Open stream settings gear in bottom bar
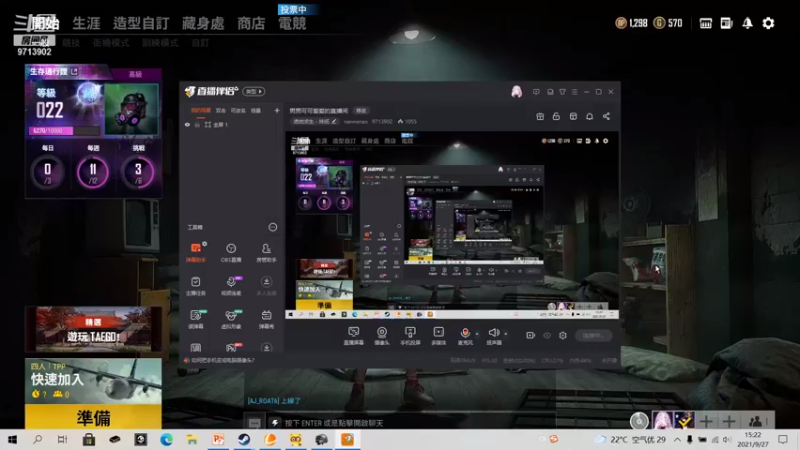Viewport: 800px width, 450px height. pos(563,335)
